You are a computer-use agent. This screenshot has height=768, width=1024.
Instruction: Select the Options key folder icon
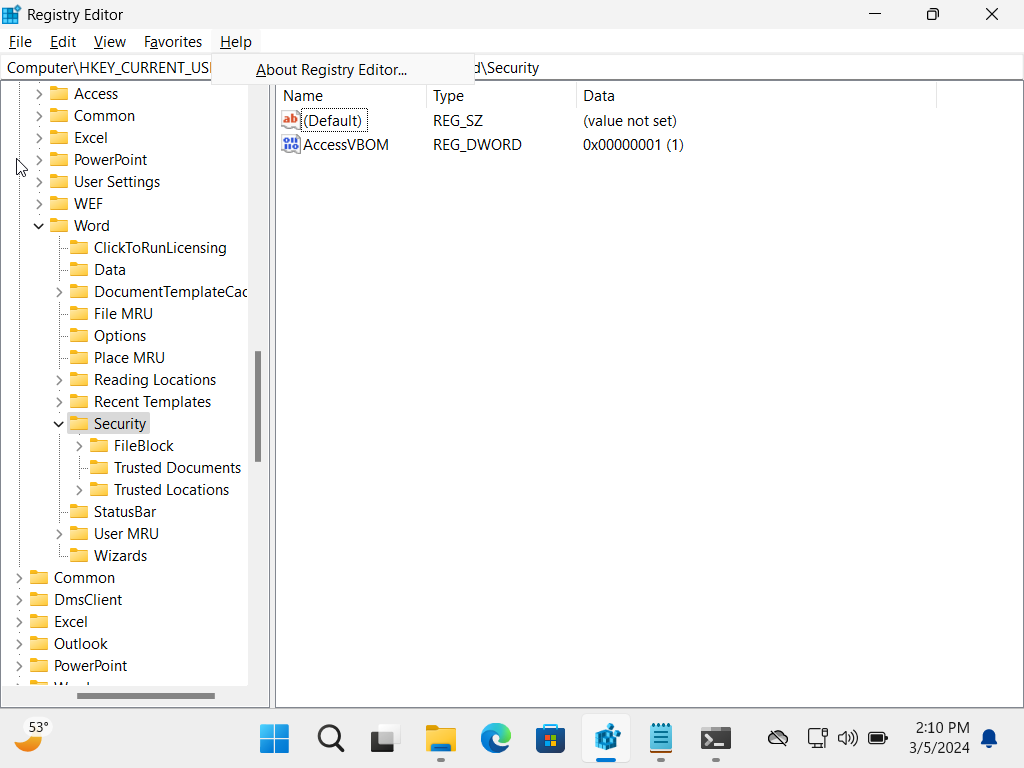click(79, 336)
